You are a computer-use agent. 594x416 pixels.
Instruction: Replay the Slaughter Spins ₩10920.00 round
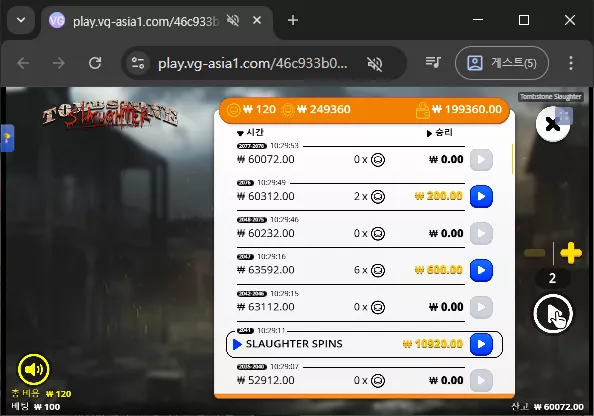pyautogui.click(x=481, y=344)
